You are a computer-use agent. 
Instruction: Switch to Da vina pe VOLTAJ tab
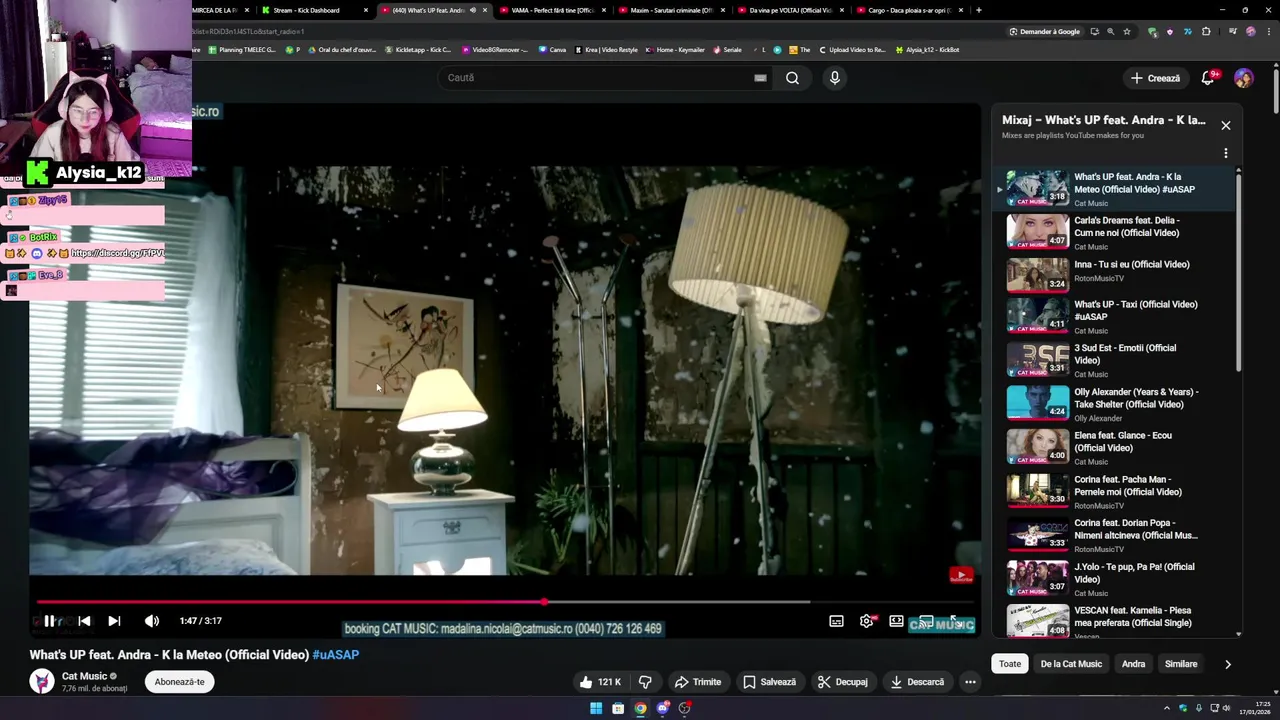[x=791, y=10]
